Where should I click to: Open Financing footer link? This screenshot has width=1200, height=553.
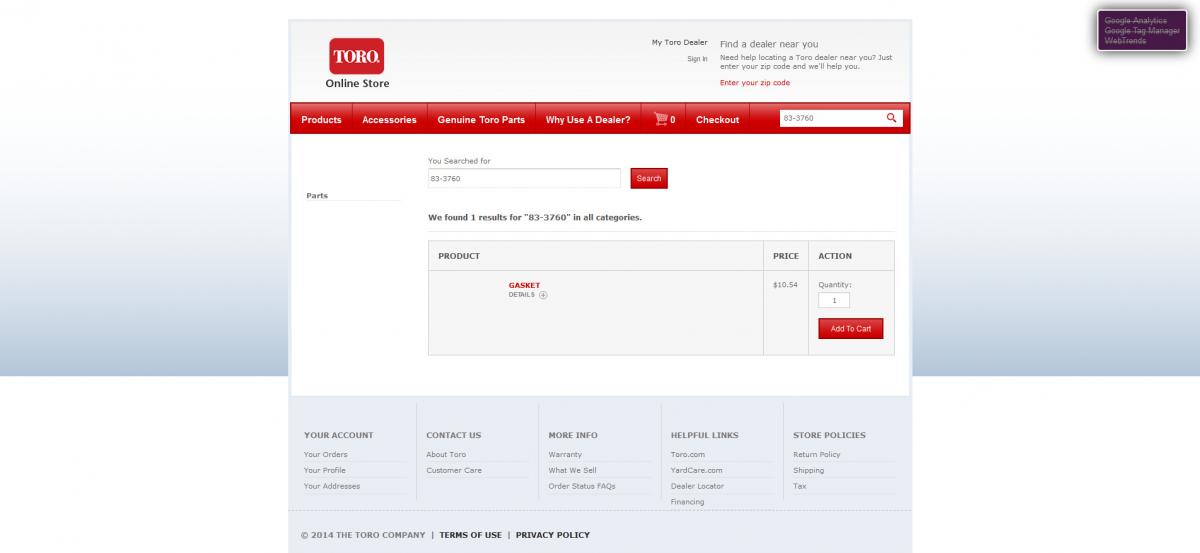(688, 502)
